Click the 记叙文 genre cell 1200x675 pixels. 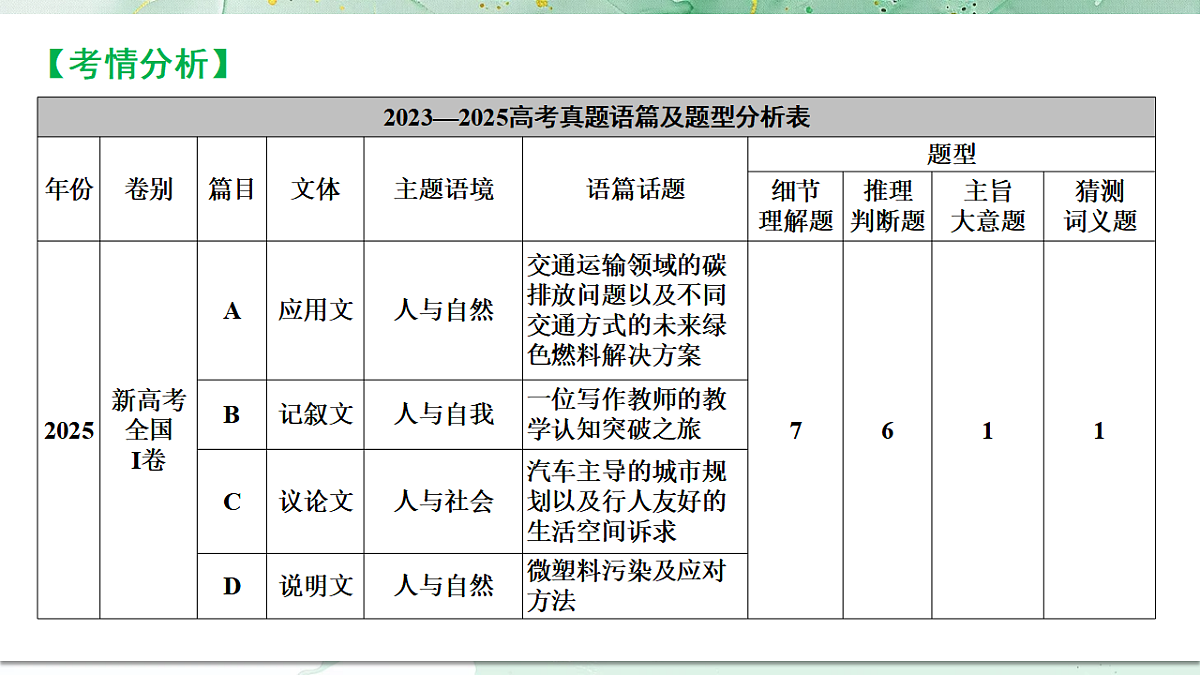pos(316,414)
